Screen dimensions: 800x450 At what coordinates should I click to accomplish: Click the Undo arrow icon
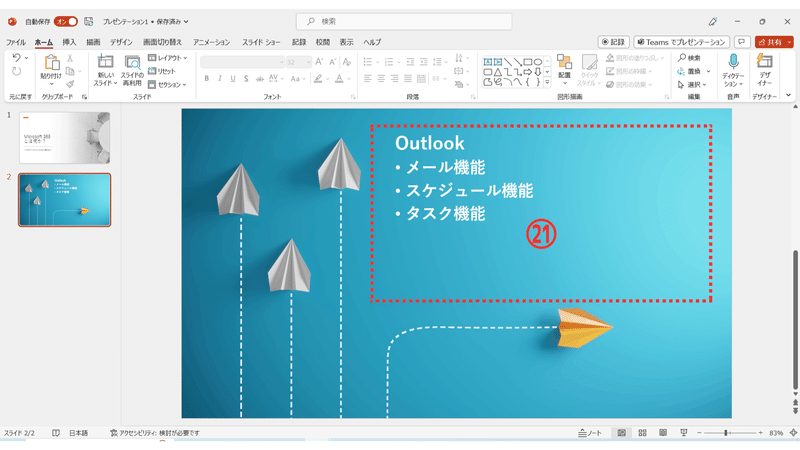pos(16,58)
